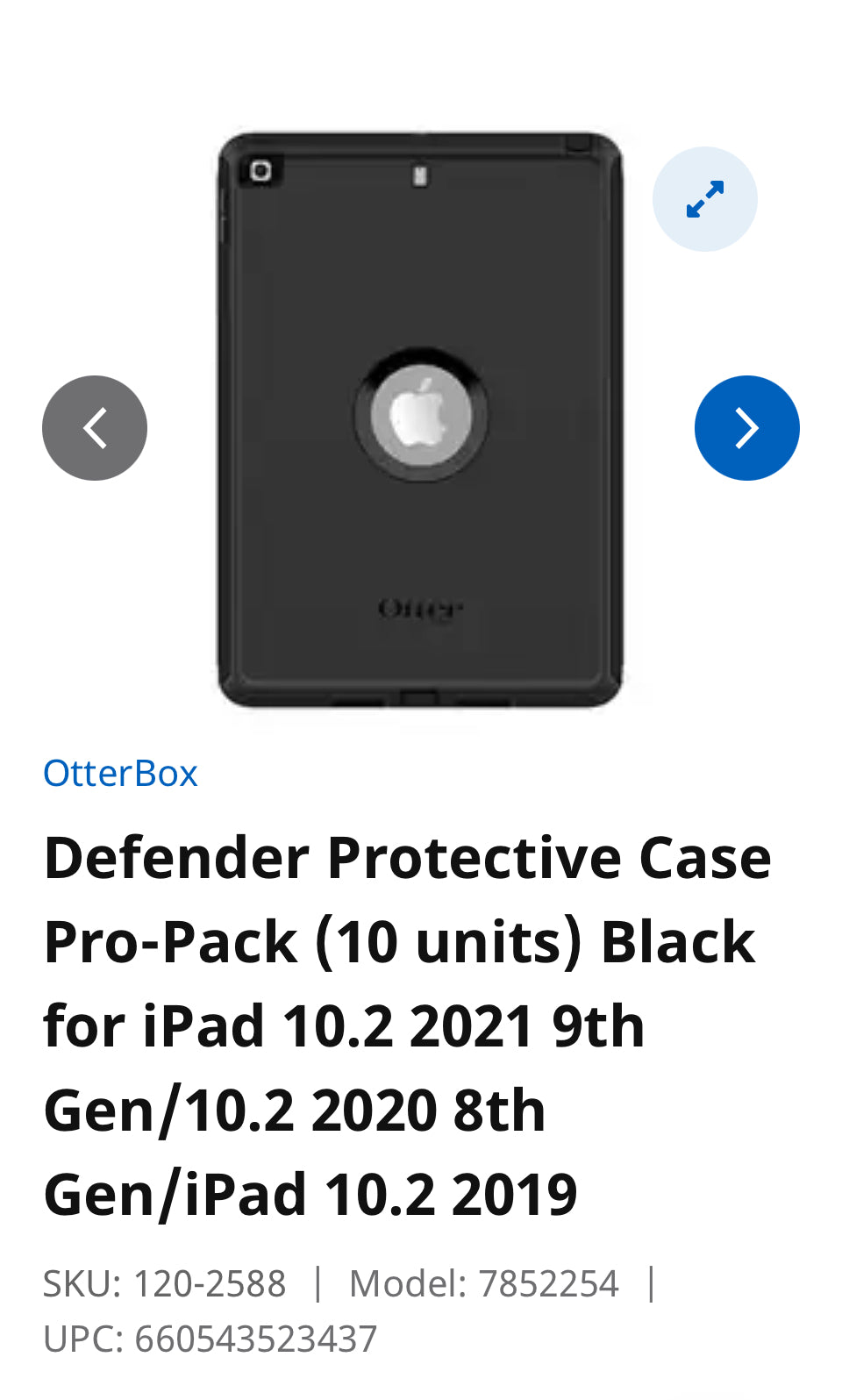
Task: Click the 'Gen/iPad 10.2 2019' title line
Action: click(x=310, y=1195)
